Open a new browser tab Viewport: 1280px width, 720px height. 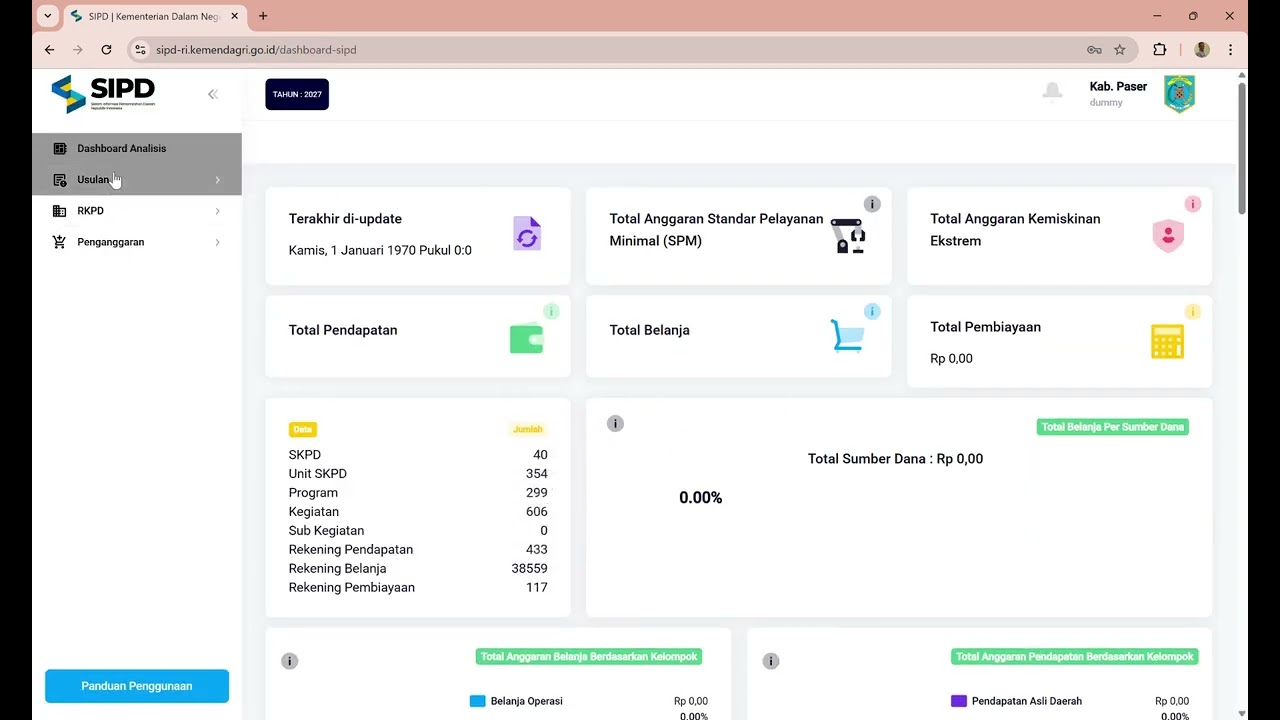coord(263,16)
